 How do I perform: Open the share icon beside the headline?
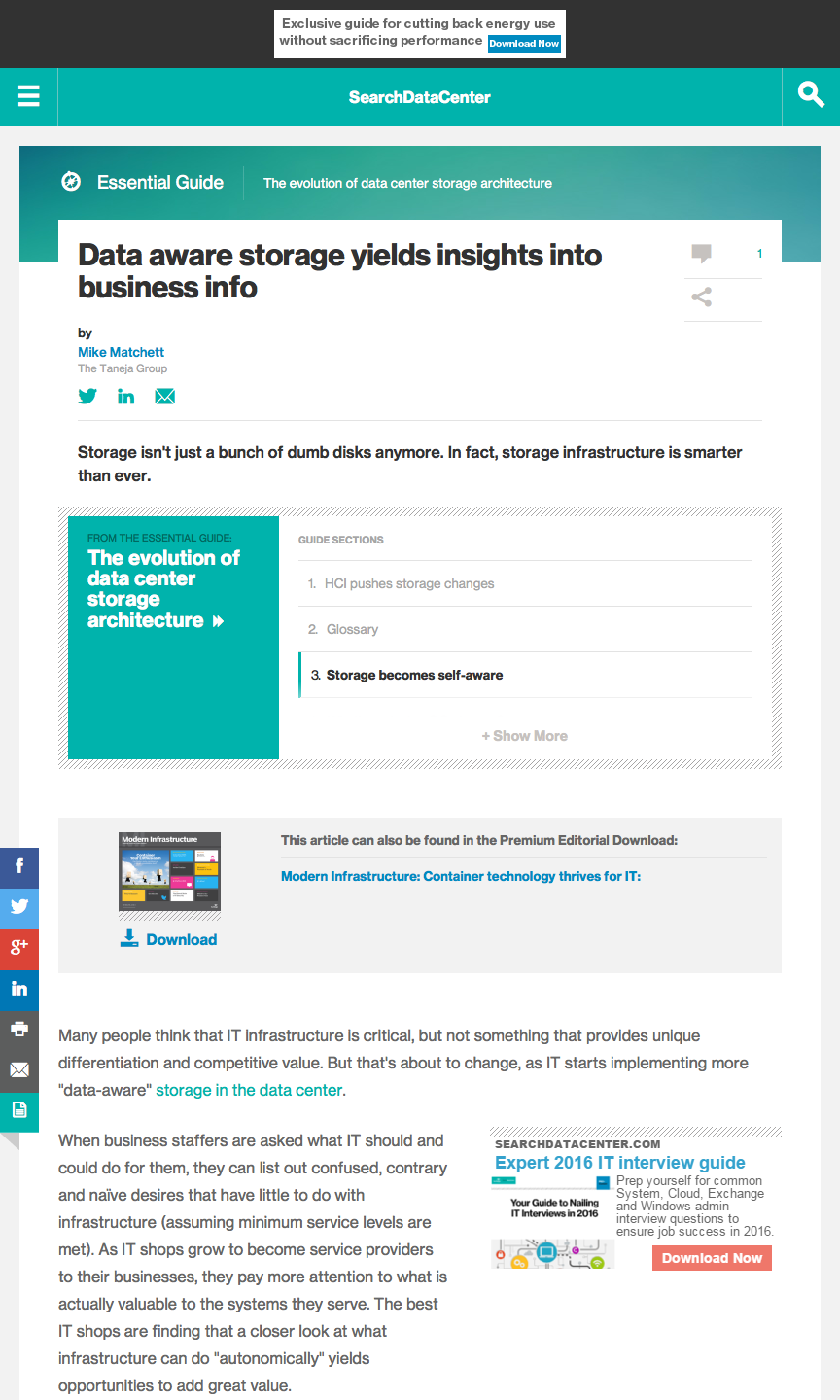pyautogui.click(x=701, y=297)
